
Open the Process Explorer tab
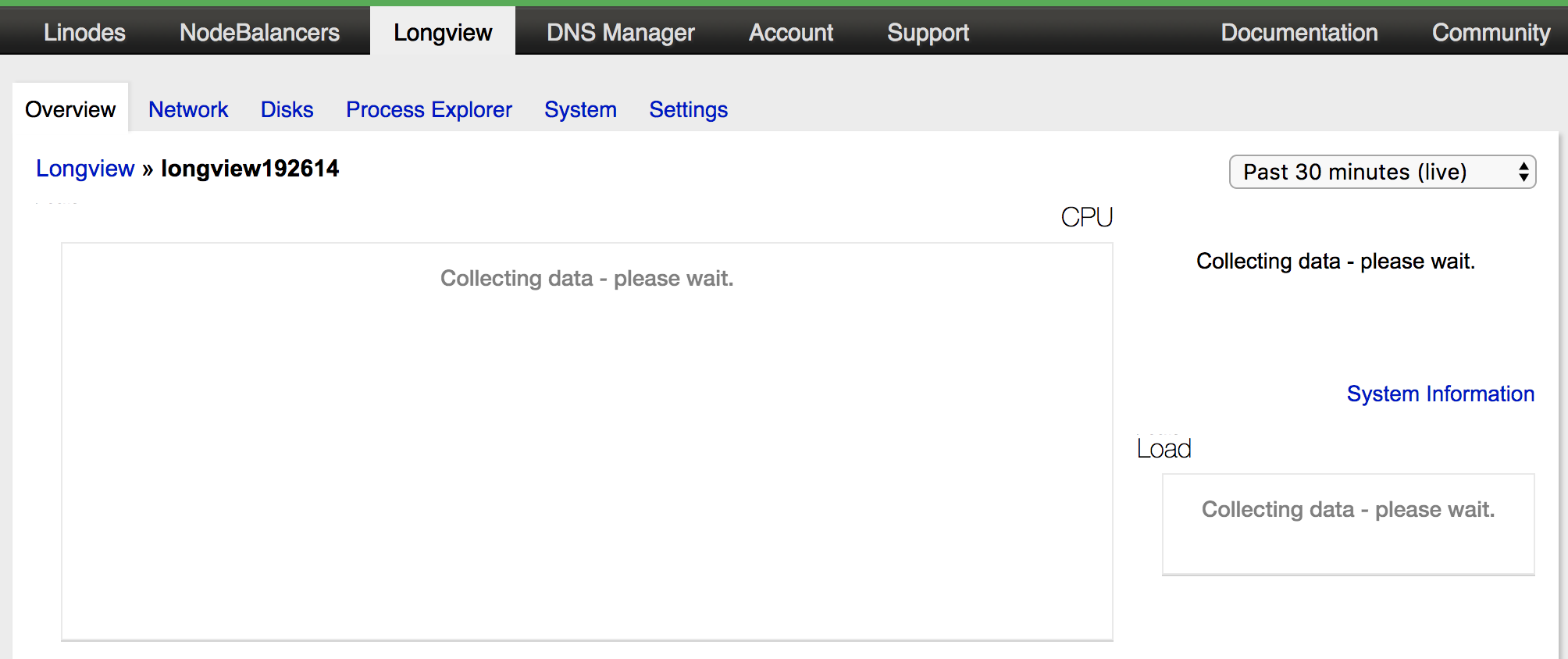(429, 109)
